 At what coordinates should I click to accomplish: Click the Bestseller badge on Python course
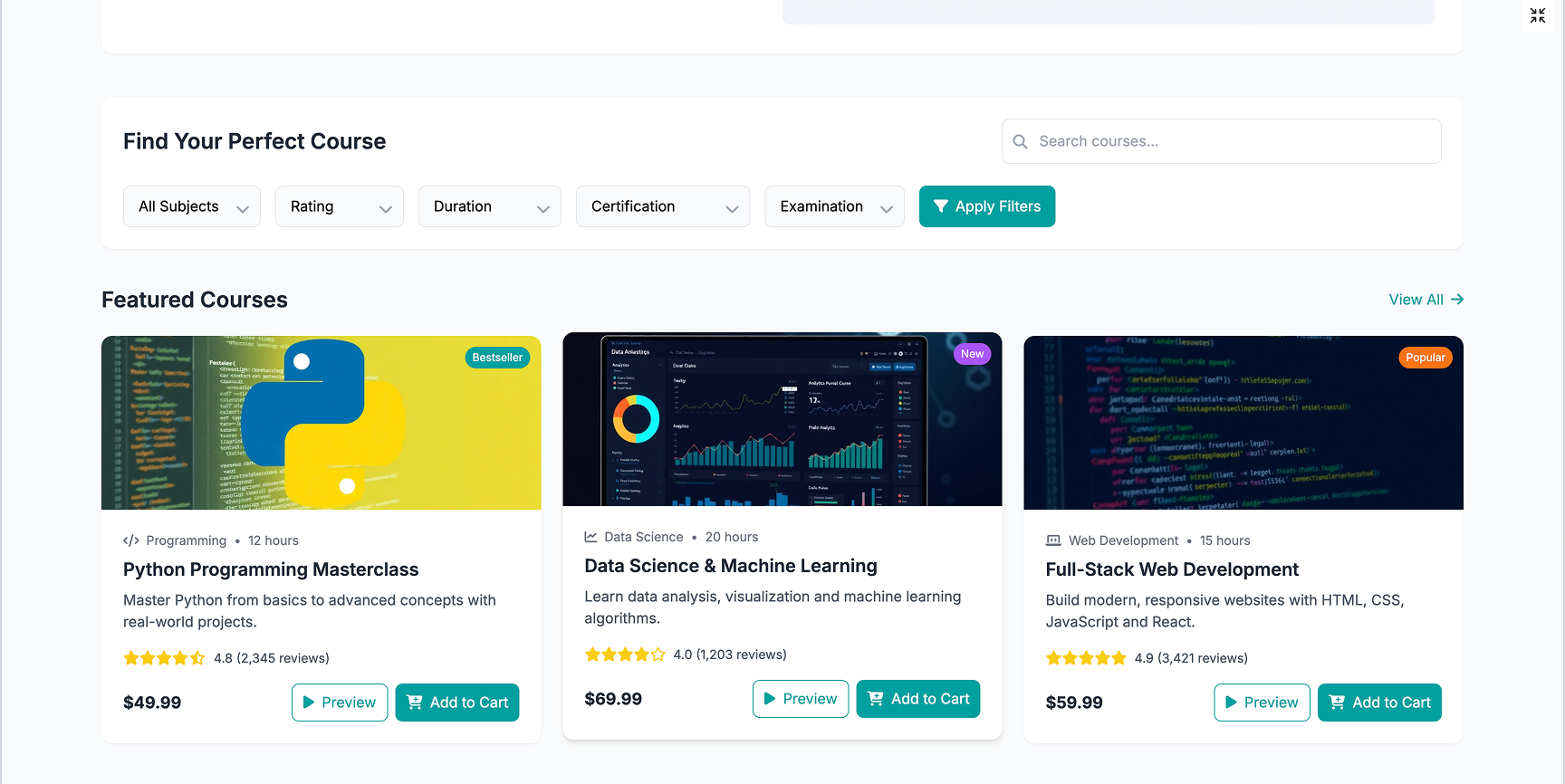click(x=497, y=358)
